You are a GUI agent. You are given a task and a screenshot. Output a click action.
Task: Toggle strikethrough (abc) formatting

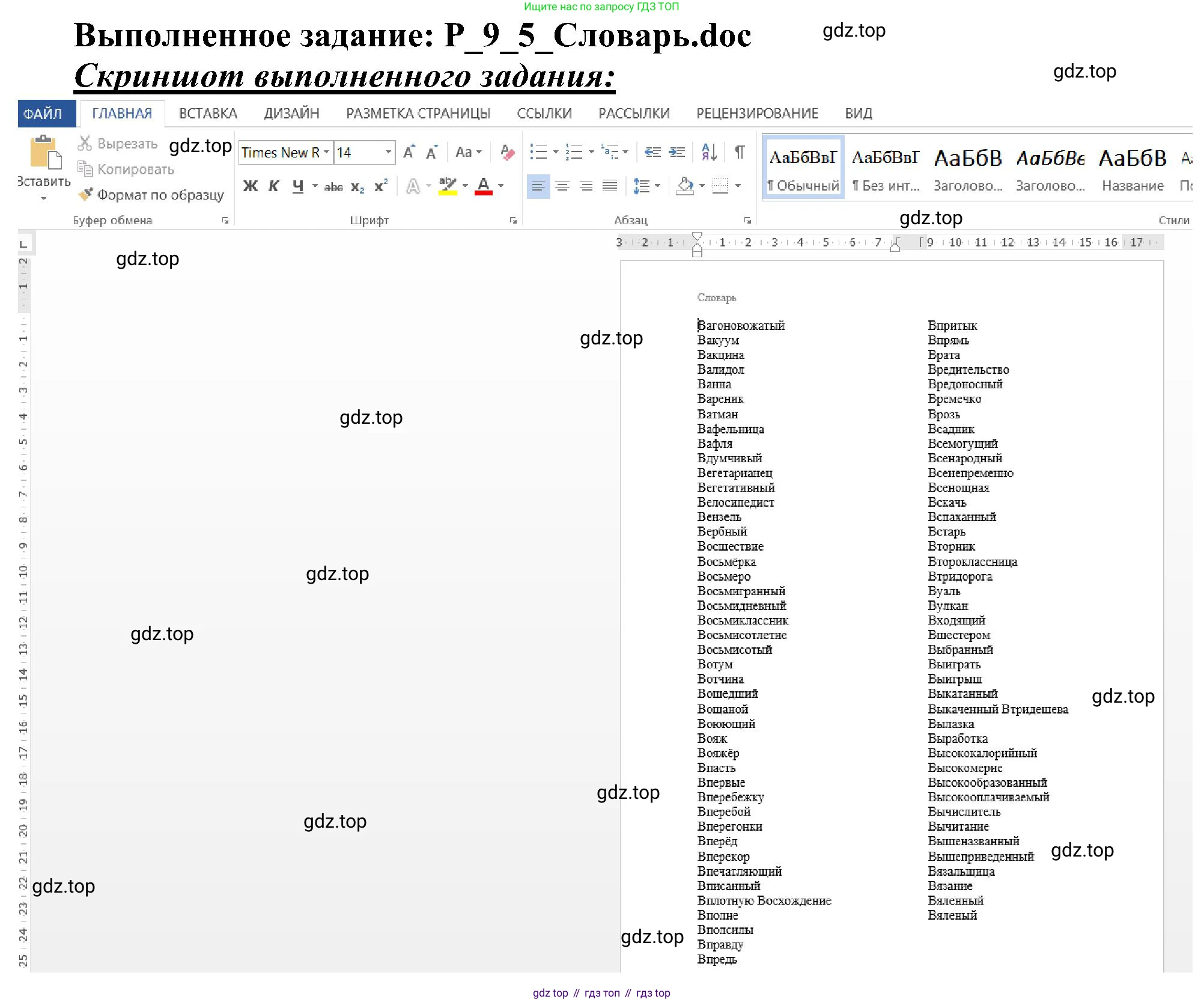tap(333, 187)
